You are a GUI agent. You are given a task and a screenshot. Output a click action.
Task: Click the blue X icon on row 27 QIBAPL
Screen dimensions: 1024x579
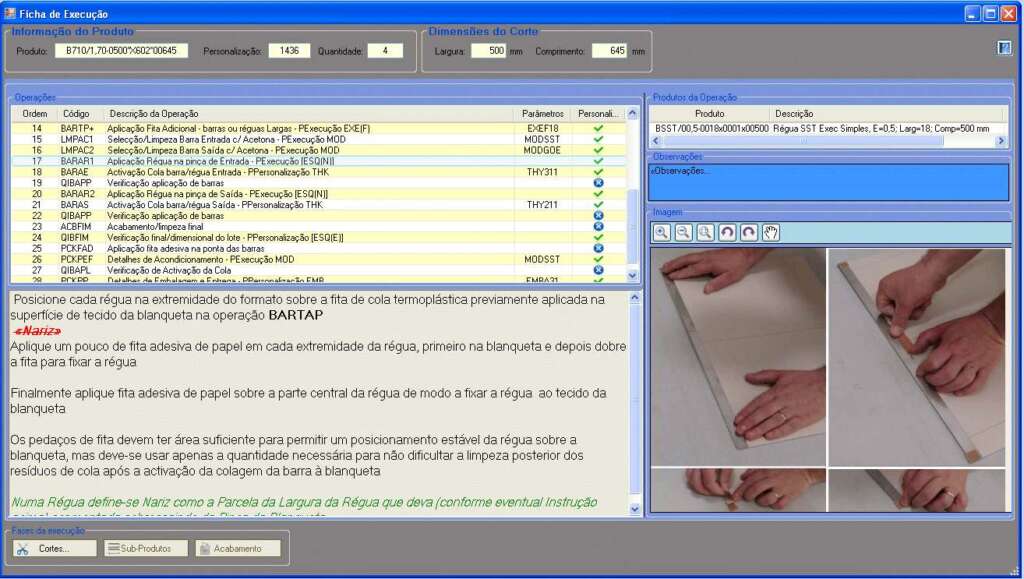[x=598, y=270]
